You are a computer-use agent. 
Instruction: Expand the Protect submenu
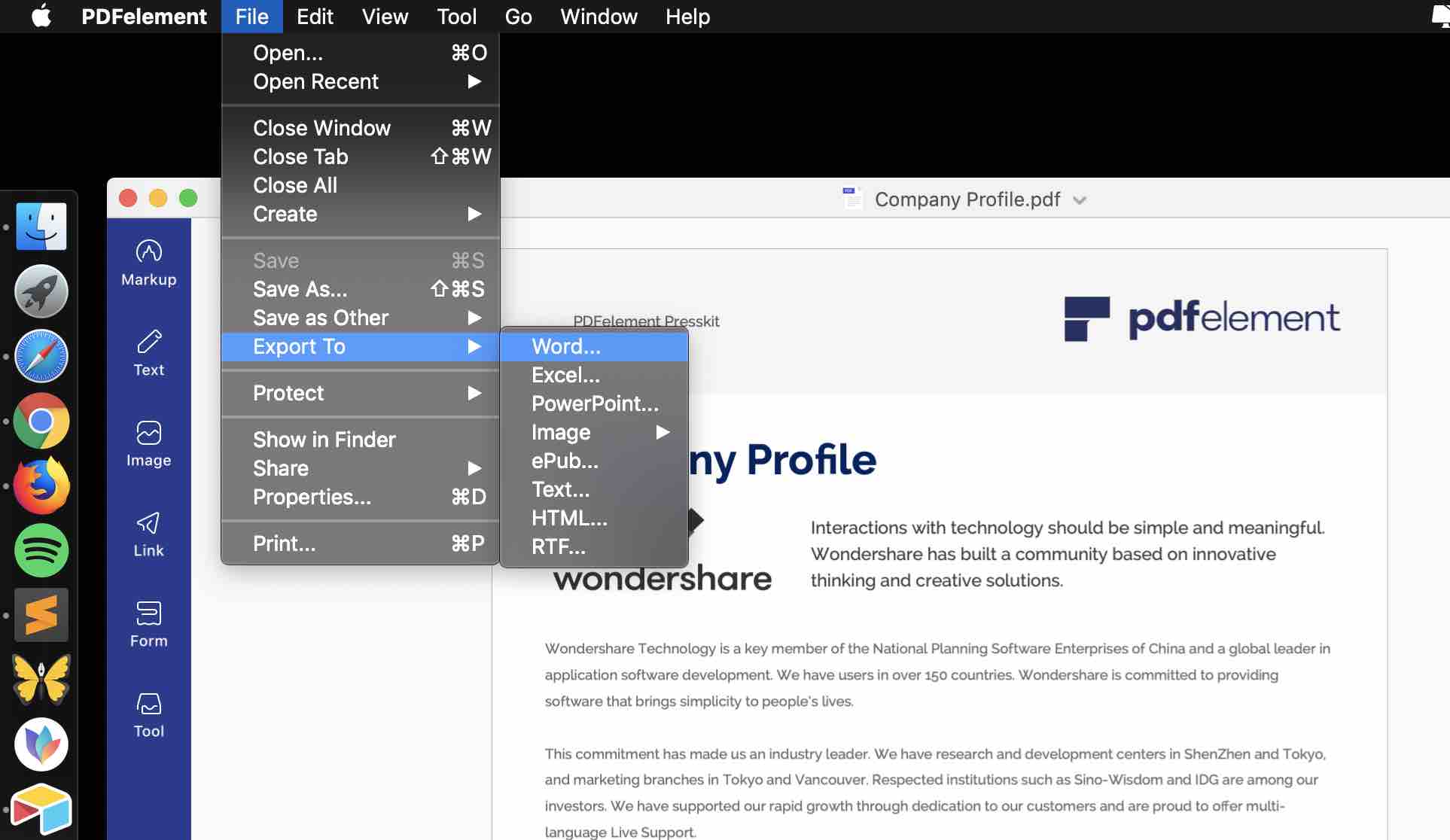[x=361, y=393]
